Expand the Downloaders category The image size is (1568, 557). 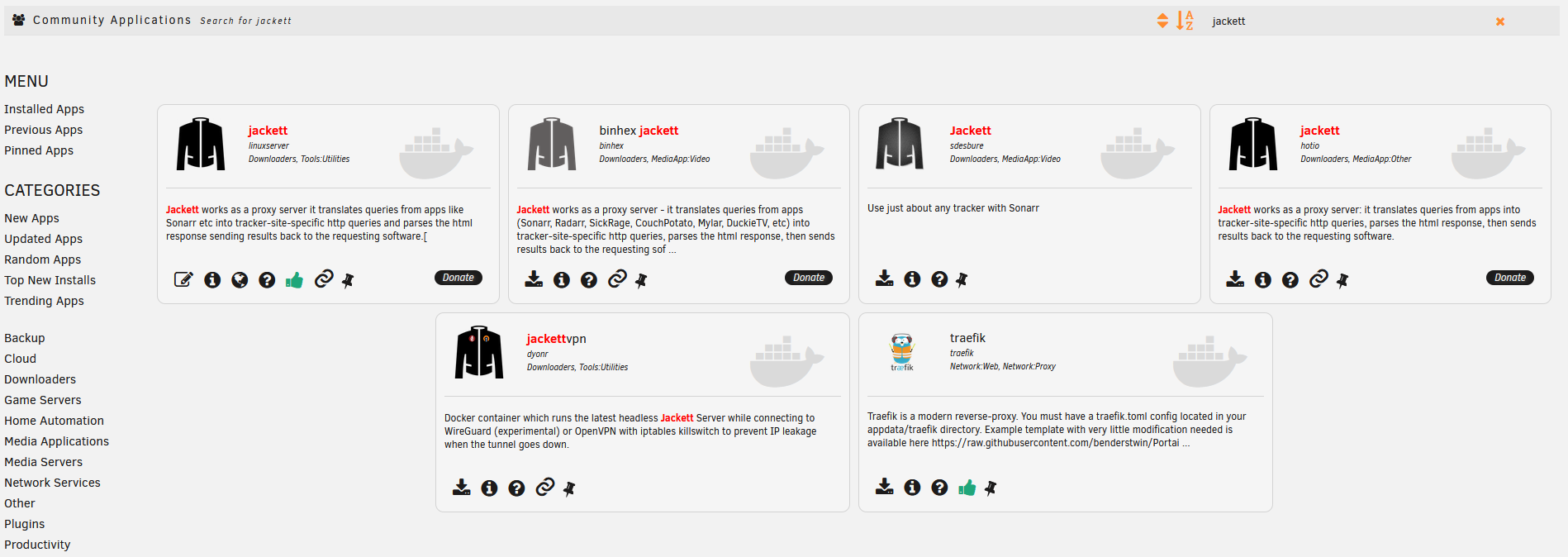coord(40,379)
